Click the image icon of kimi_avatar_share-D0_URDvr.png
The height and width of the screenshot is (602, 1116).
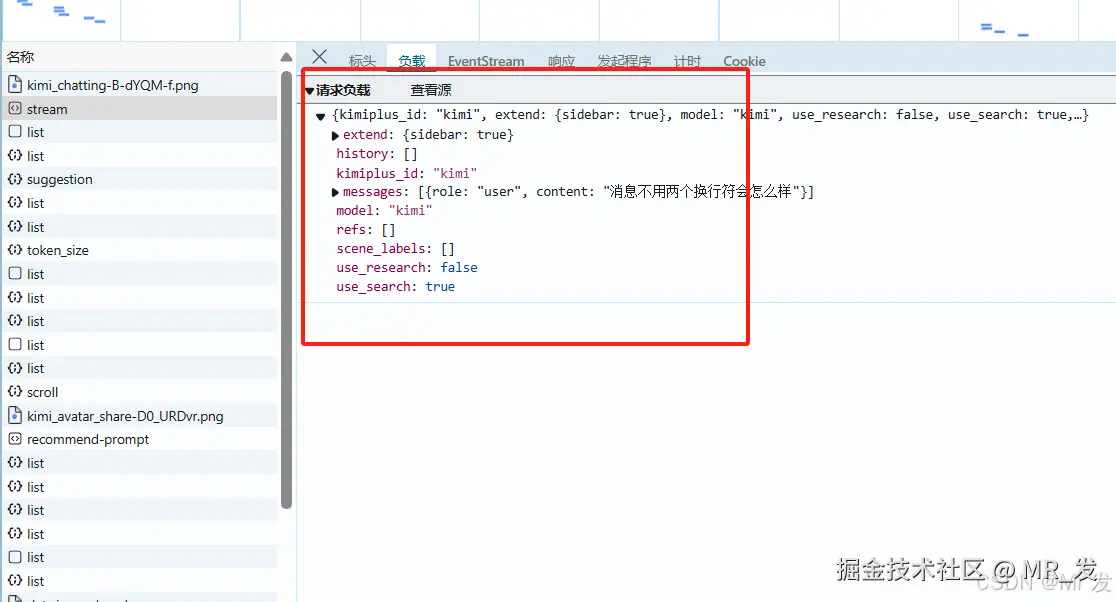coord(15,416)
